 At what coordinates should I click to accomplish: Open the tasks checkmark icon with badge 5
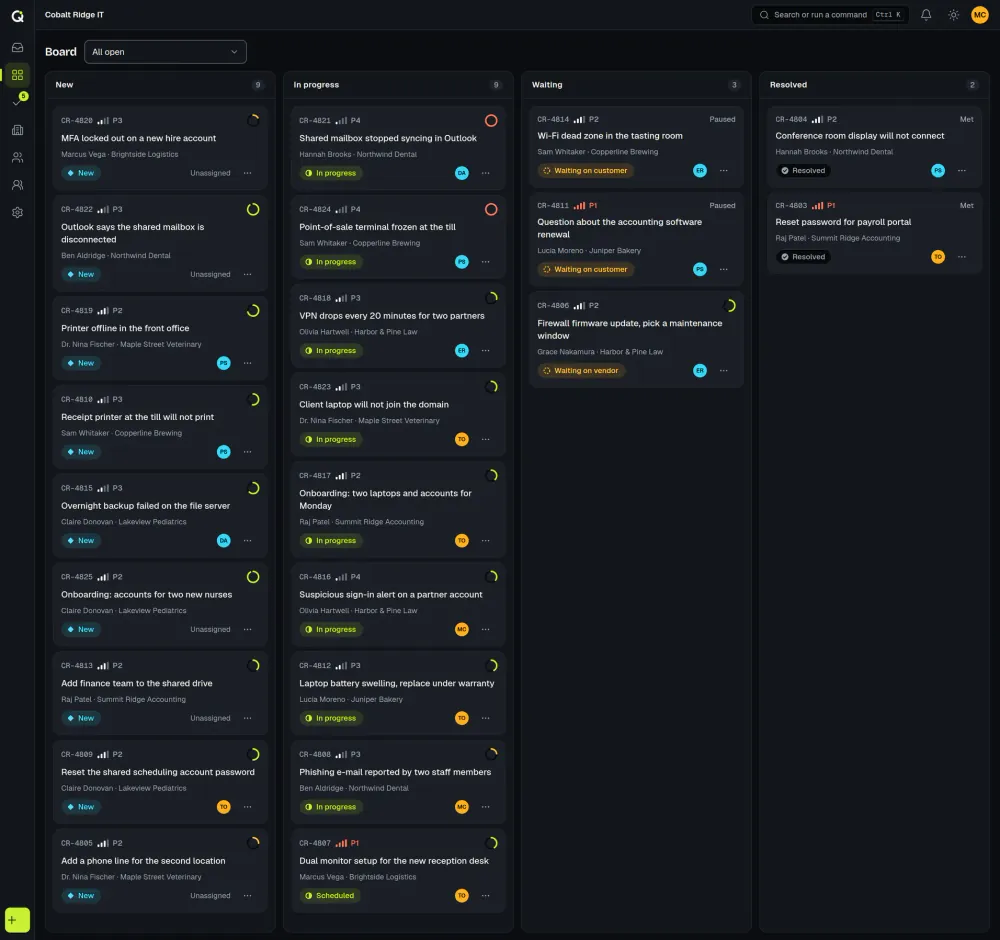click(x=17, y=101)
